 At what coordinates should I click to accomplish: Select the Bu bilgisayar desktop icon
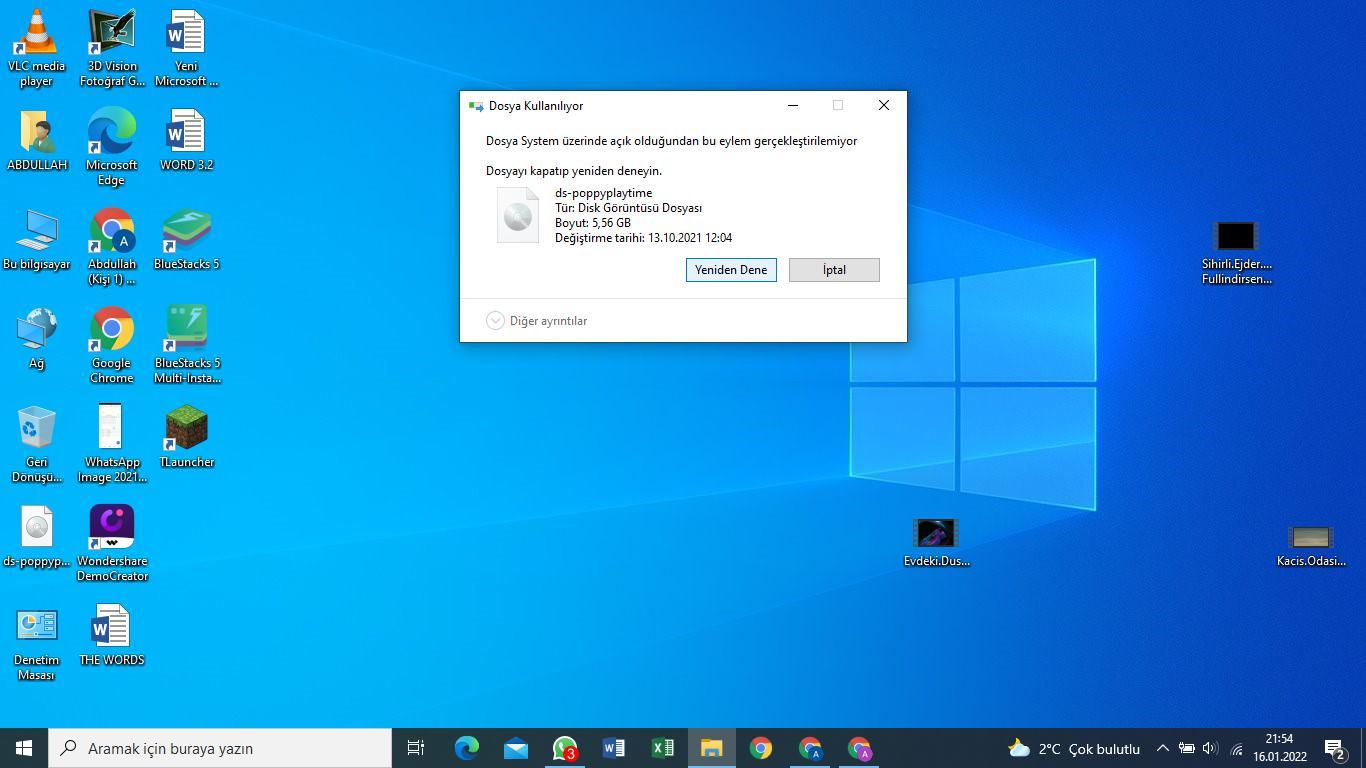[37, 239]
